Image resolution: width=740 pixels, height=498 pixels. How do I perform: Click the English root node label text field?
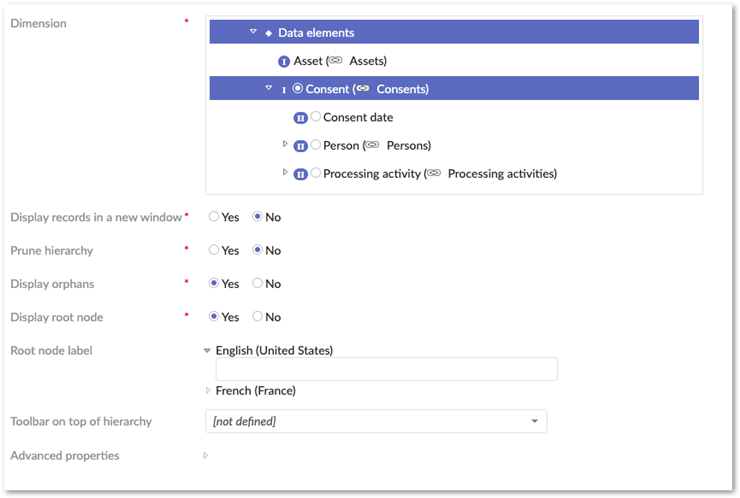[386, 369]
